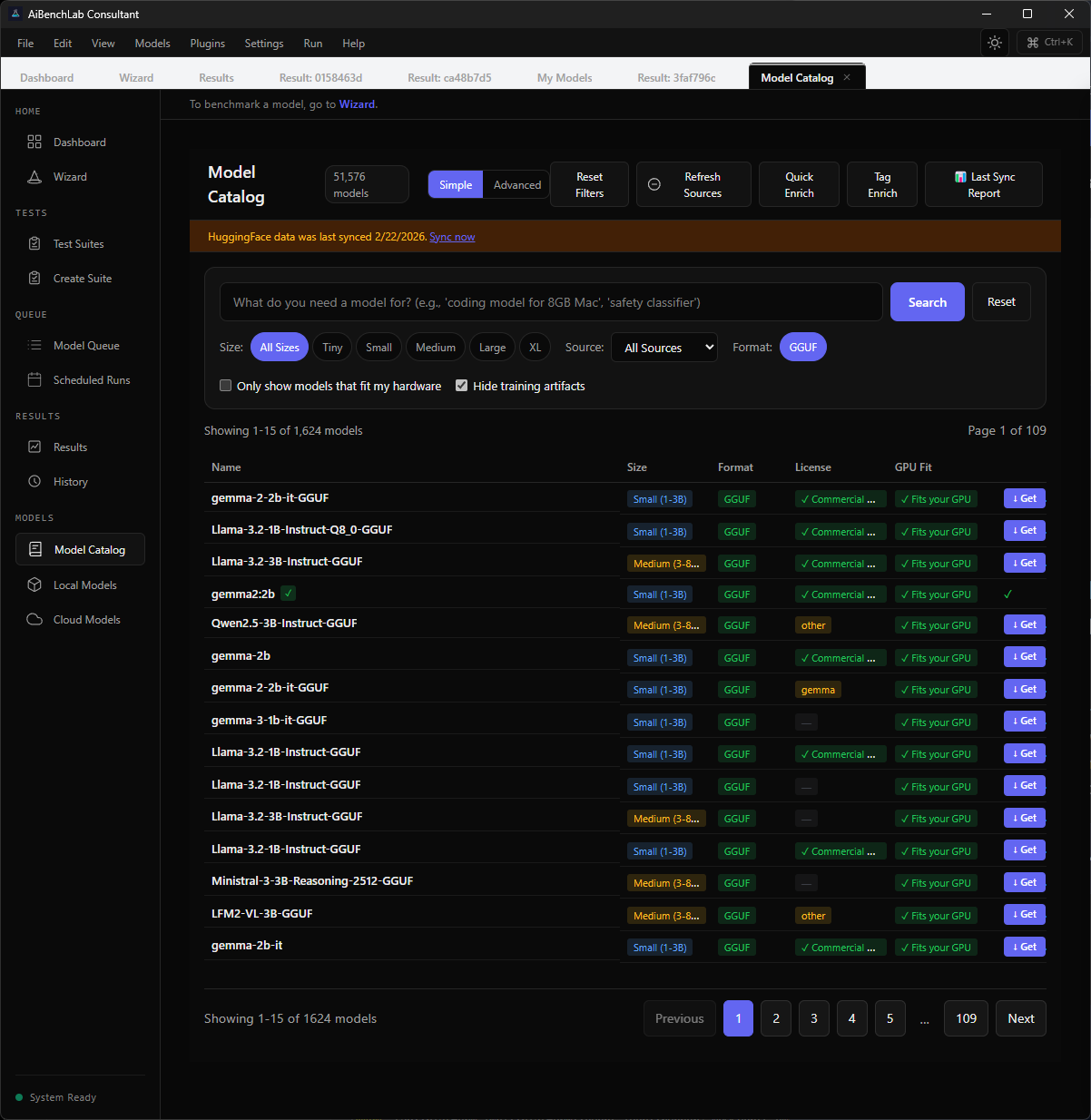Click the Test Suites clipboard icon
1091x1120 pixels.
click(34, 244)
